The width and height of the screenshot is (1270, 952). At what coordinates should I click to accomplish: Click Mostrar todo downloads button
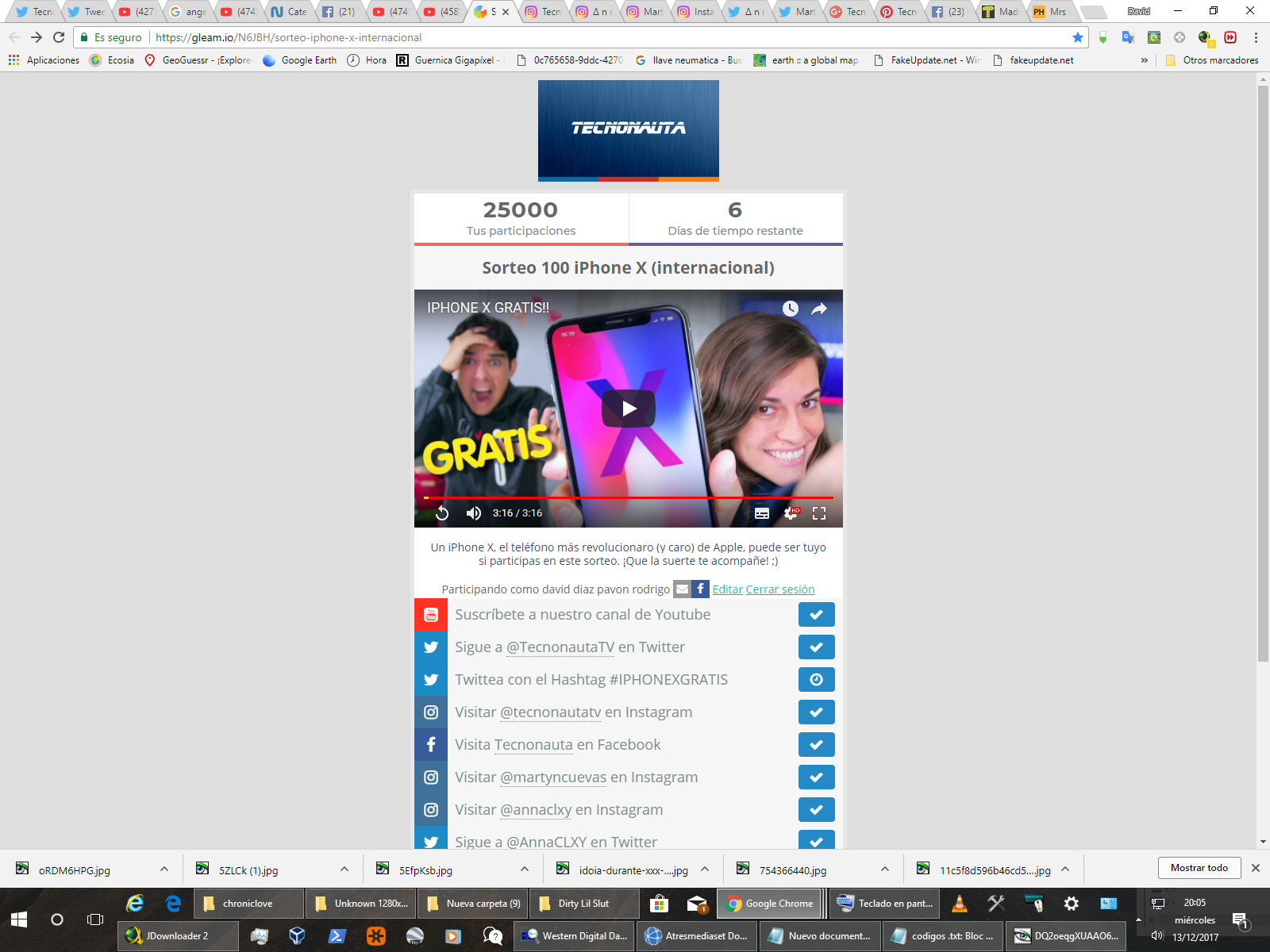coord(1199,868)
